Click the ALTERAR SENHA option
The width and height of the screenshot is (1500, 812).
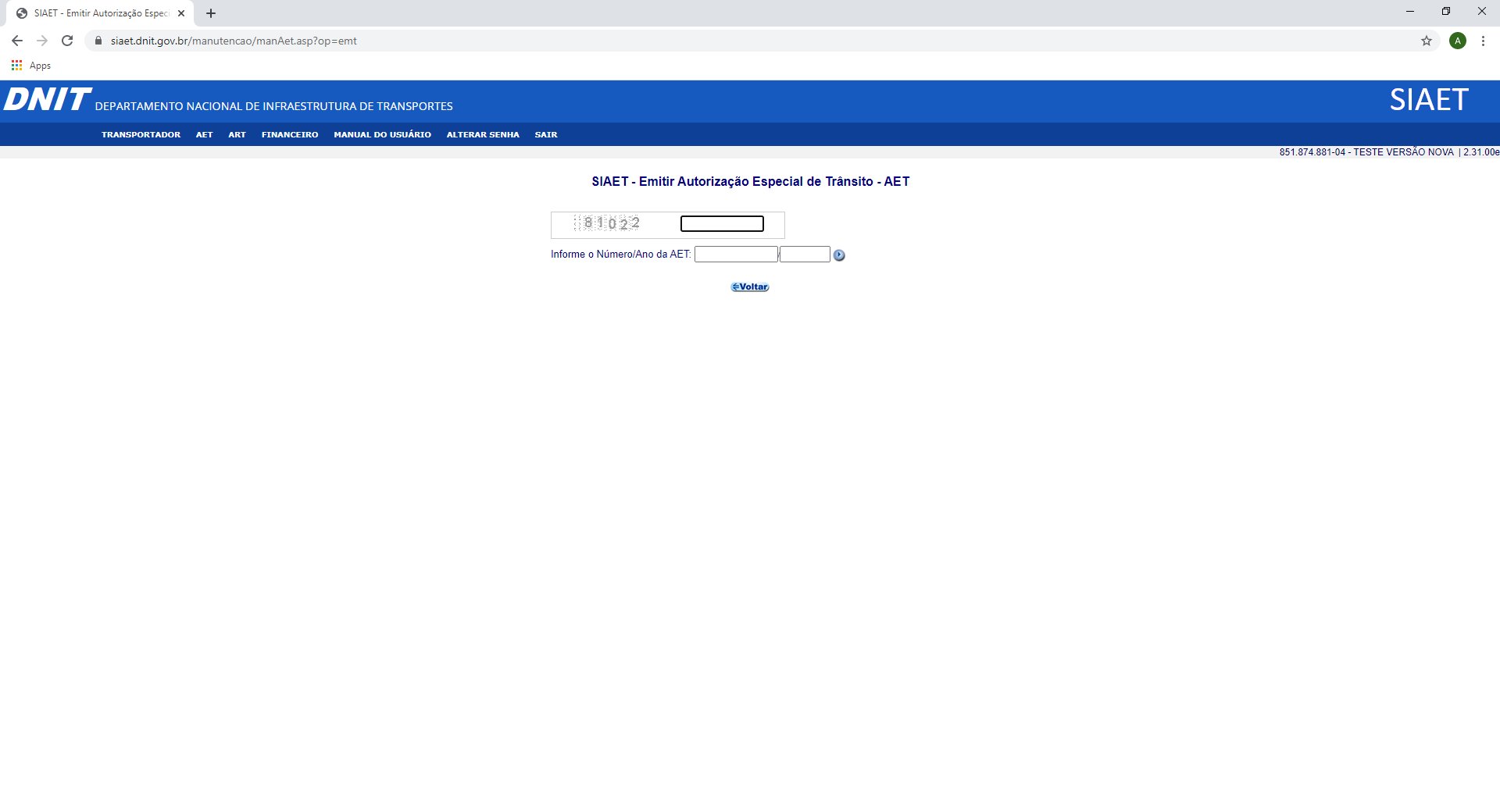pyautogui.click(x=483, y=134)
